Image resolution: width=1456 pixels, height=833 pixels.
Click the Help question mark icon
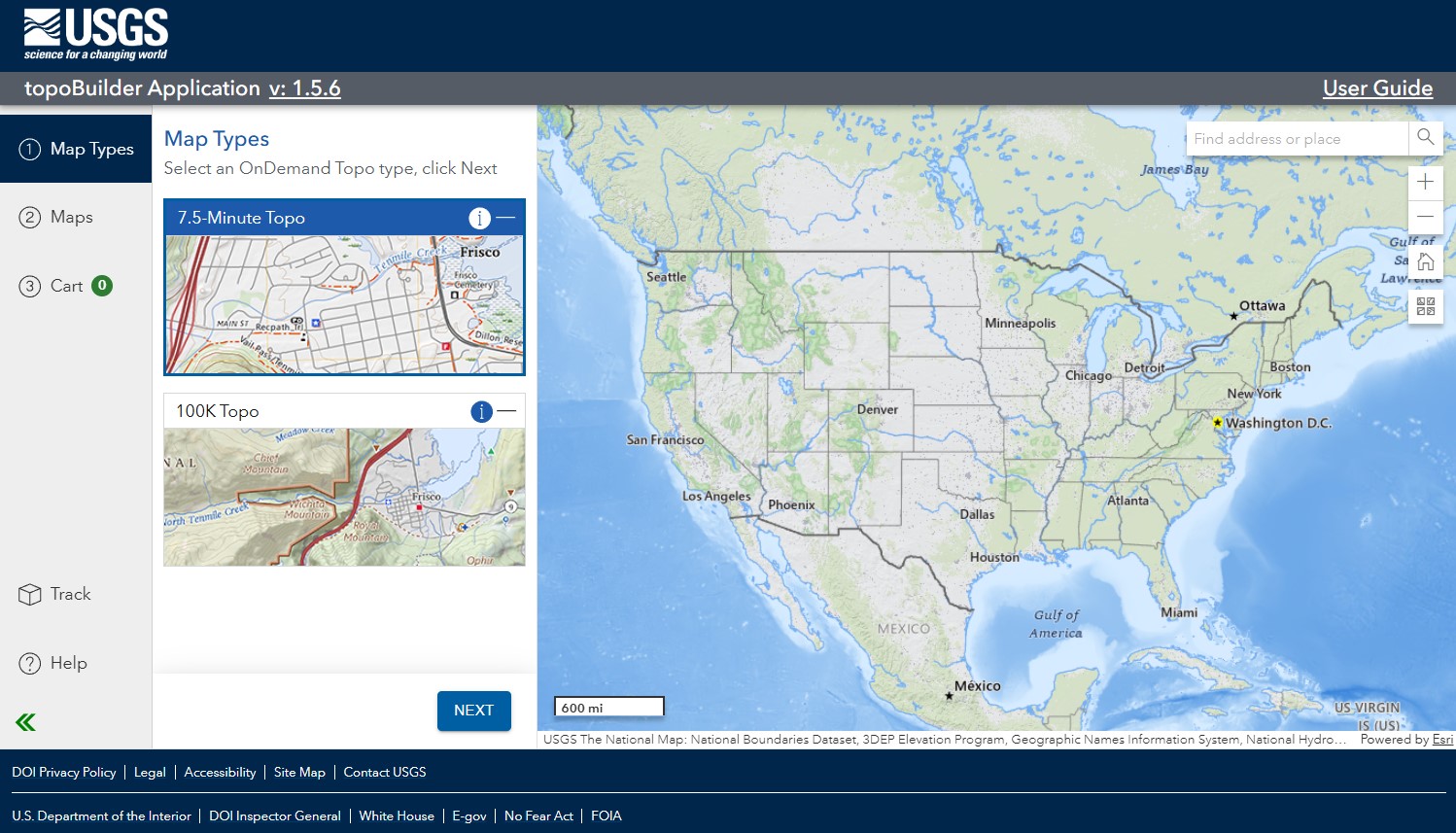tap(30, 664)
